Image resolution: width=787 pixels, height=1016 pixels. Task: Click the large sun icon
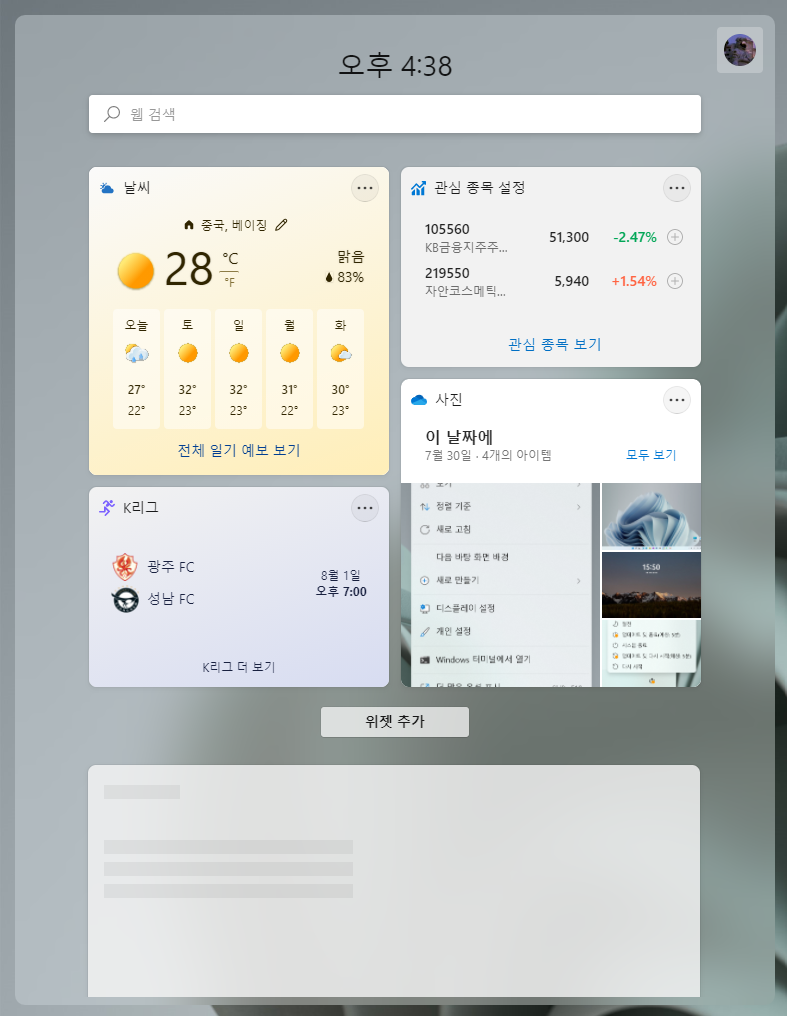coord(136,270)
